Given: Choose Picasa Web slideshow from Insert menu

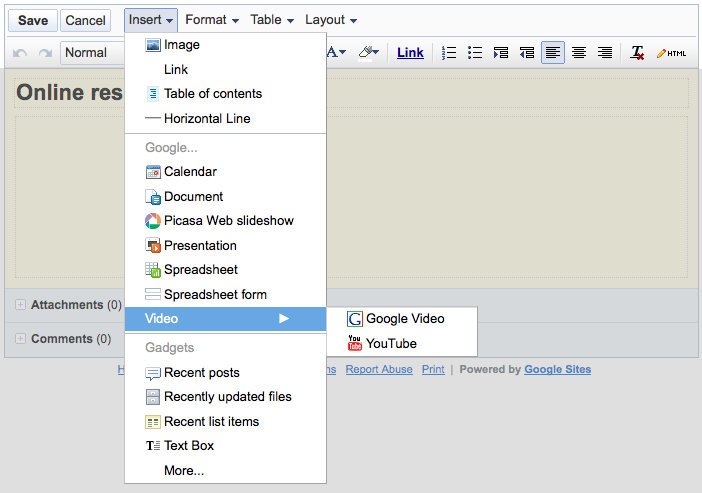Looking at the screenshot, I should pyautogui.click(x=228, y=221).
